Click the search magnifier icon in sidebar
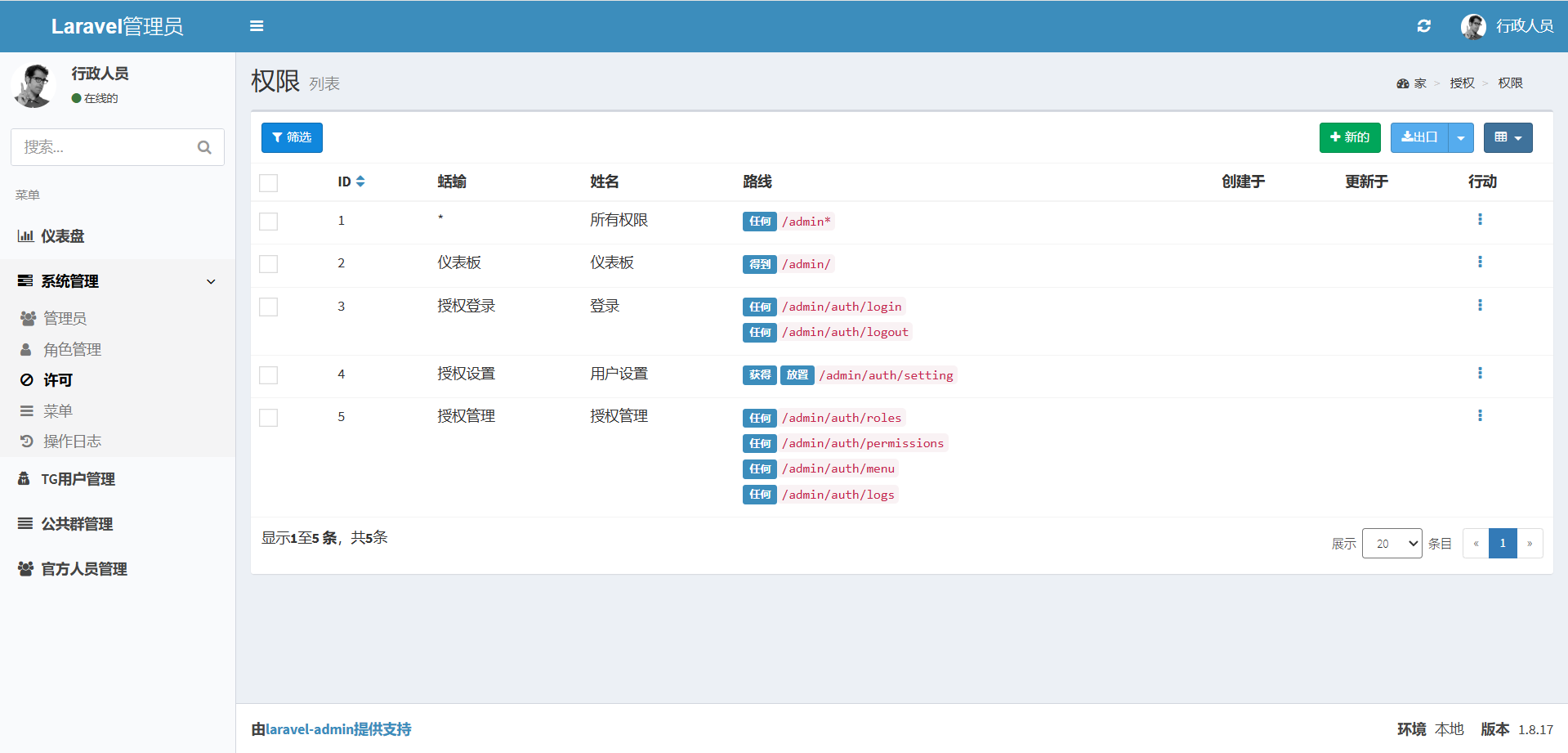 204,147
